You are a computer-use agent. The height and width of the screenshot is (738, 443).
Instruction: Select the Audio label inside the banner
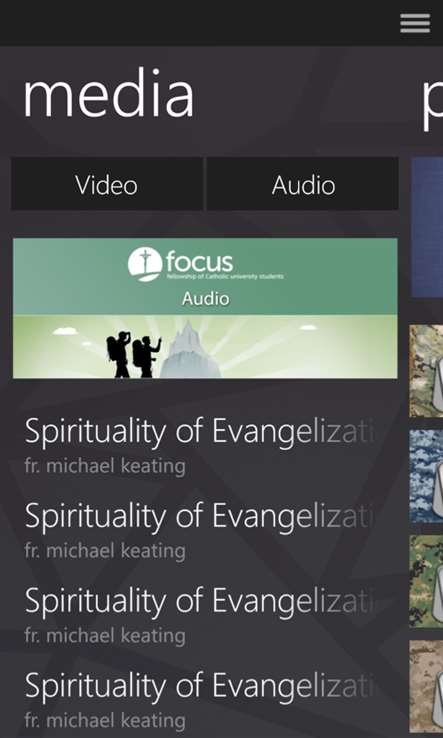pyautogui.click(x=206, y=299)
